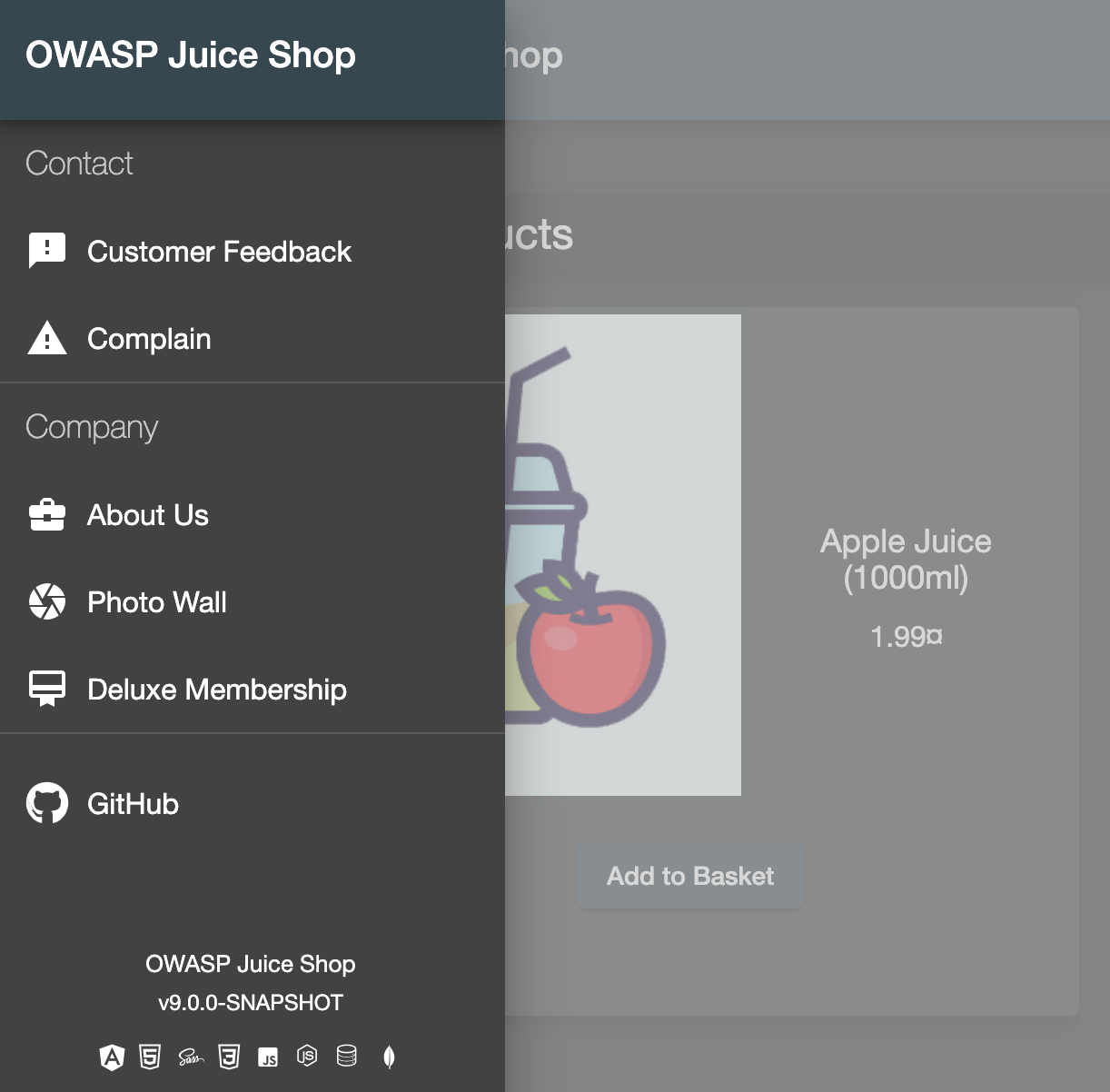Click the Add to Basket button

point(690,876)
